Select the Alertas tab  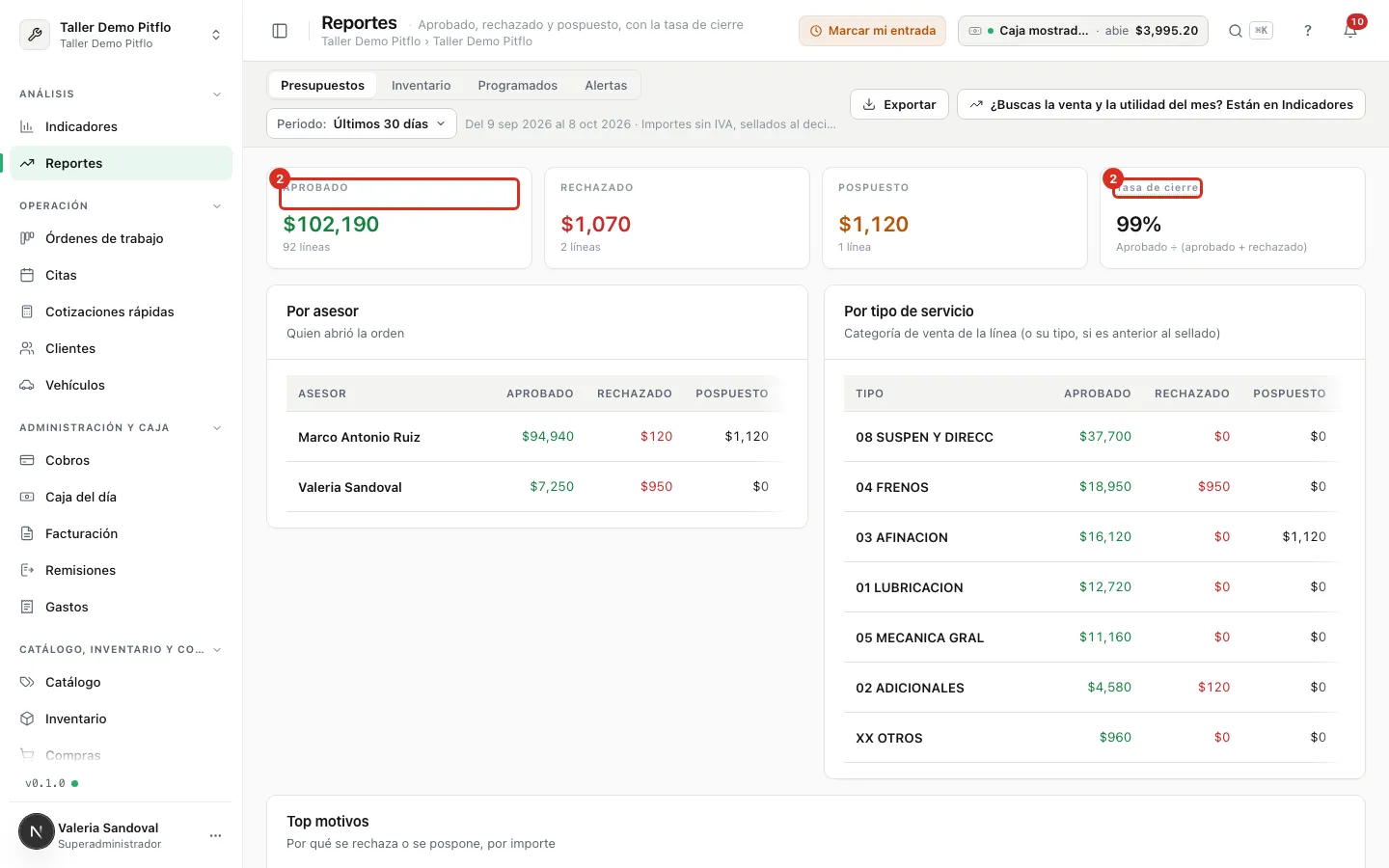606,85
